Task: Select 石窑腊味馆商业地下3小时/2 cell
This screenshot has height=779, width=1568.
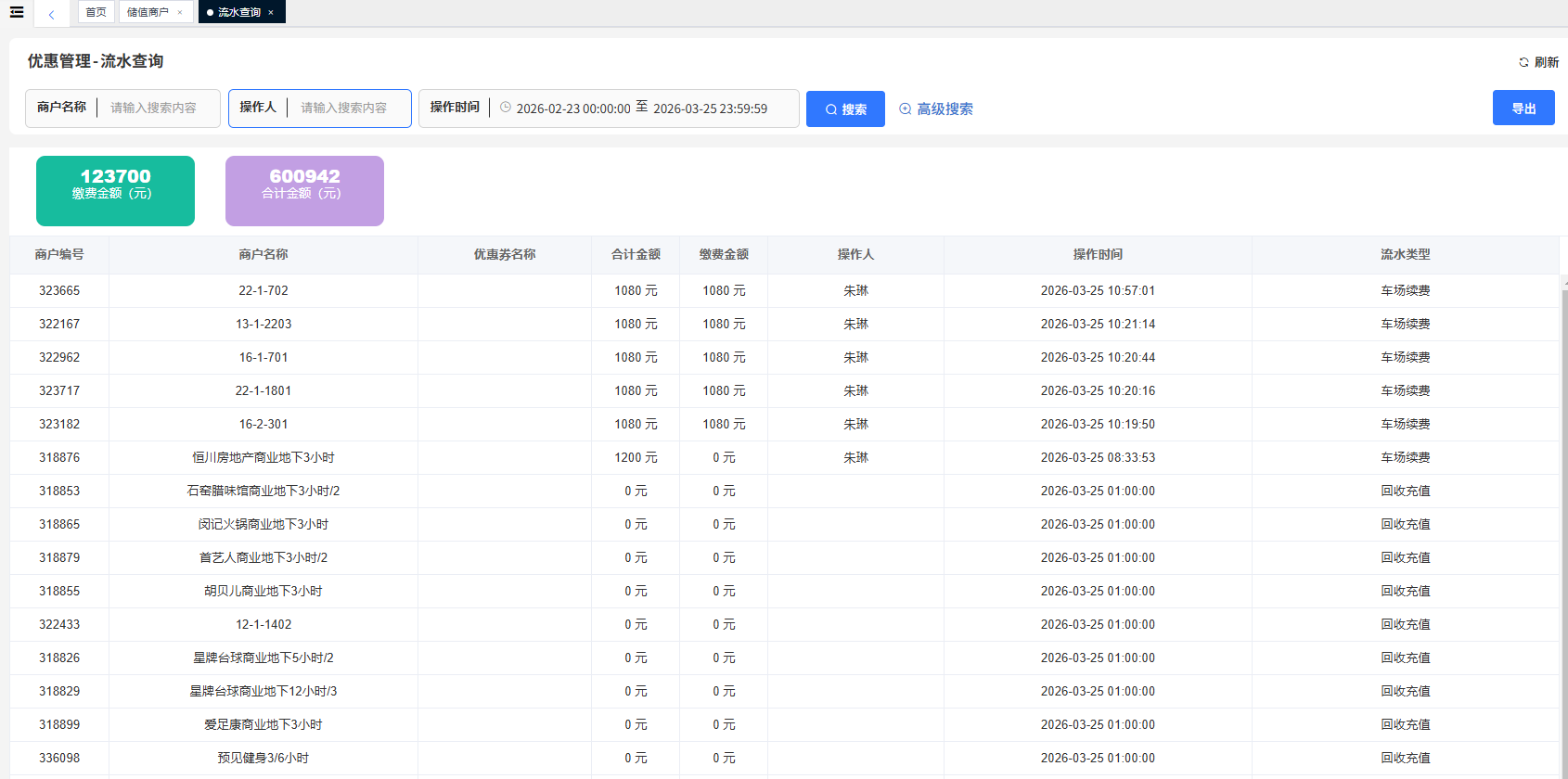Action: click(263, 491)
